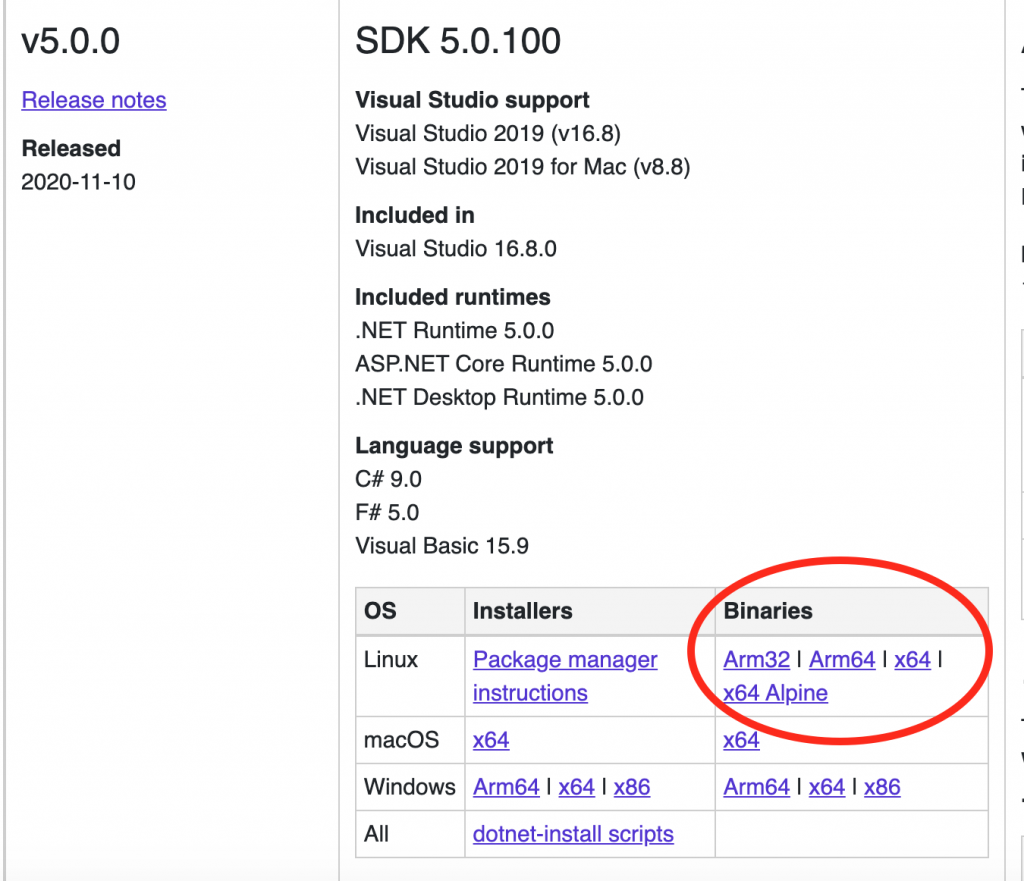The width and height of the screenshot is (1024, 881).
Task: Download the macOS x64 installer
Action: [491, 740]
